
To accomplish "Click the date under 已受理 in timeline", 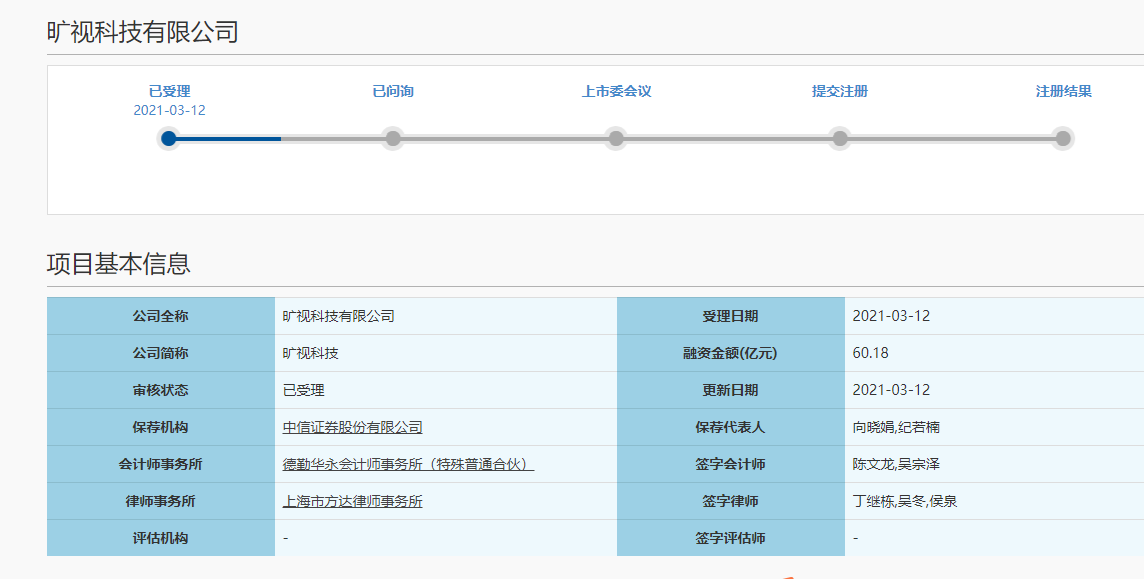I will coord(169,110).
